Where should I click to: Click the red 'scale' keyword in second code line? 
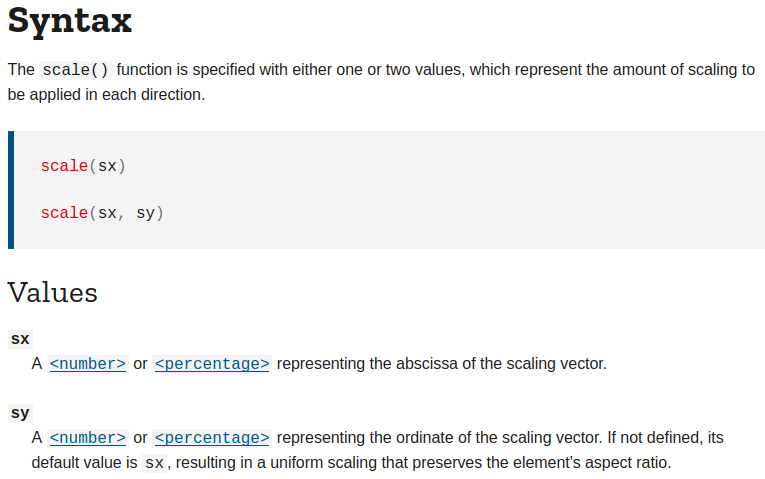(x=64, y=213)
